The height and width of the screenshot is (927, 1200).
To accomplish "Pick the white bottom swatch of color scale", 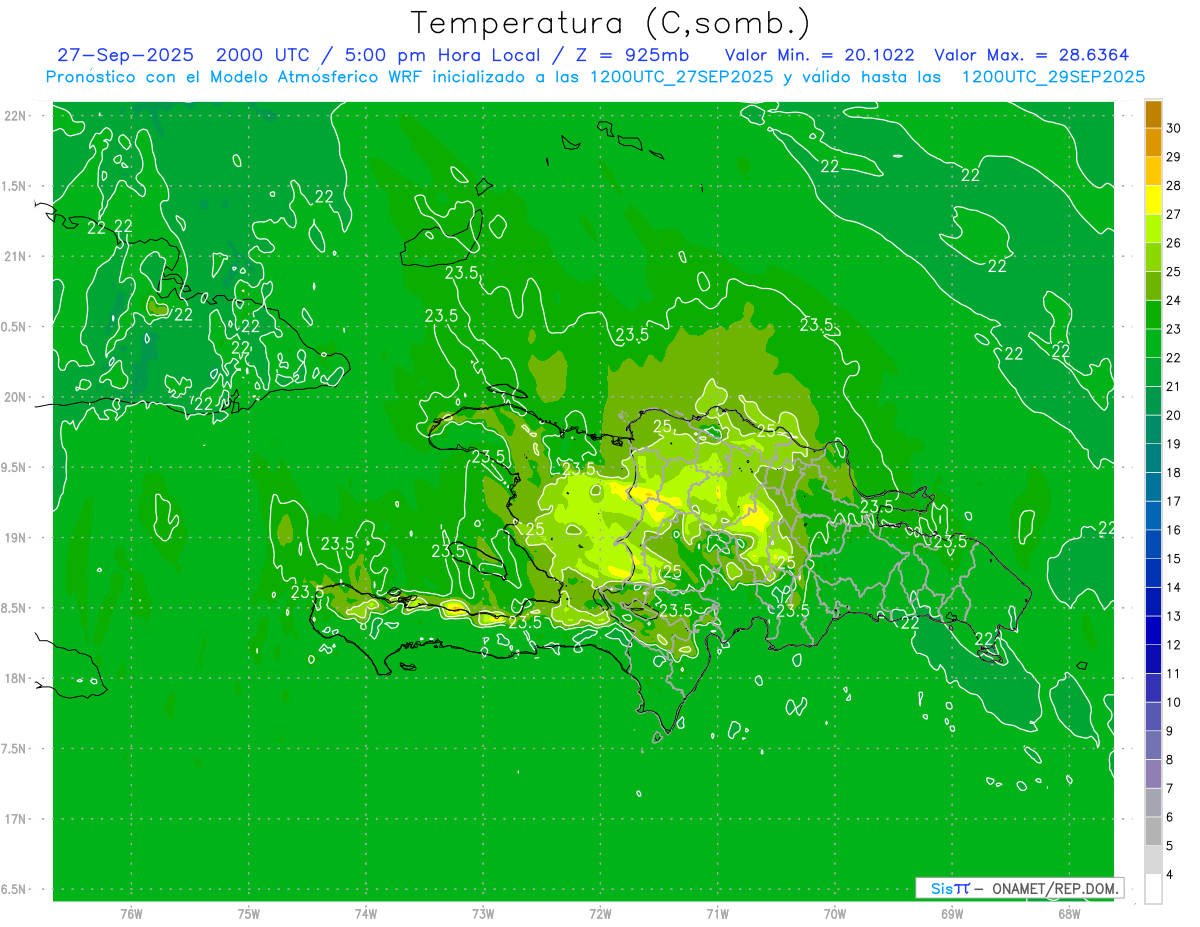I will click(1153, 888).
